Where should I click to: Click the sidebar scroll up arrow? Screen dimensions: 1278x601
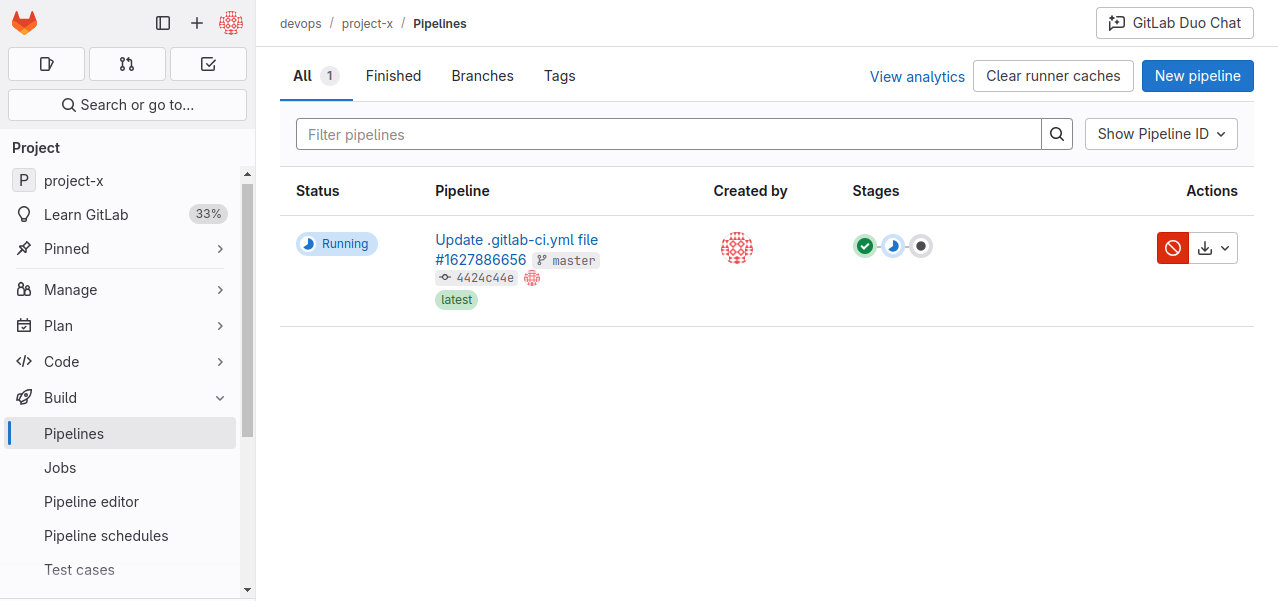point(248,174)
